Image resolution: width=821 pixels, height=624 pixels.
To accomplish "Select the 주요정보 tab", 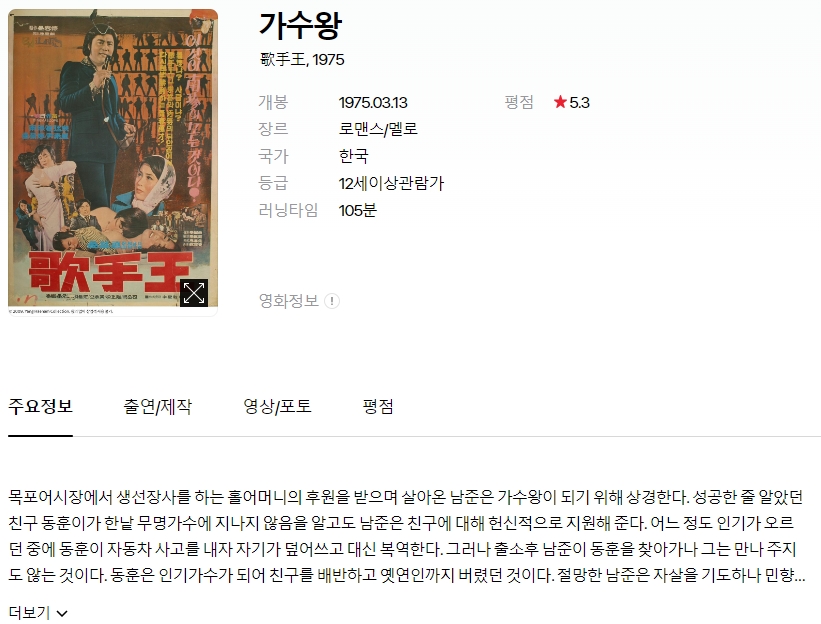I will [40, 407].
